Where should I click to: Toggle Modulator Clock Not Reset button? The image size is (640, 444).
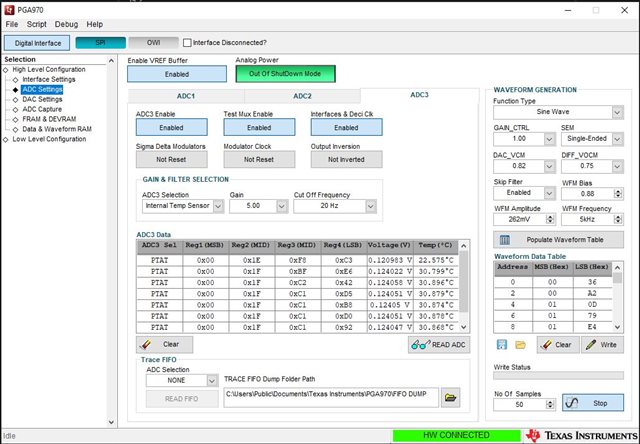pos(259,159)
